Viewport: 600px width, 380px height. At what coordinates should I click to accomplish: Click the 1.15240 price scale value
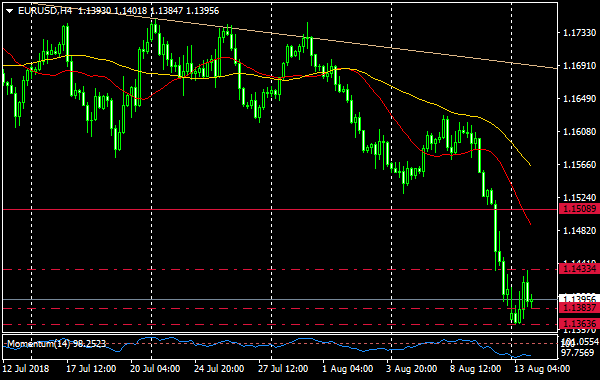pos(580,197)
